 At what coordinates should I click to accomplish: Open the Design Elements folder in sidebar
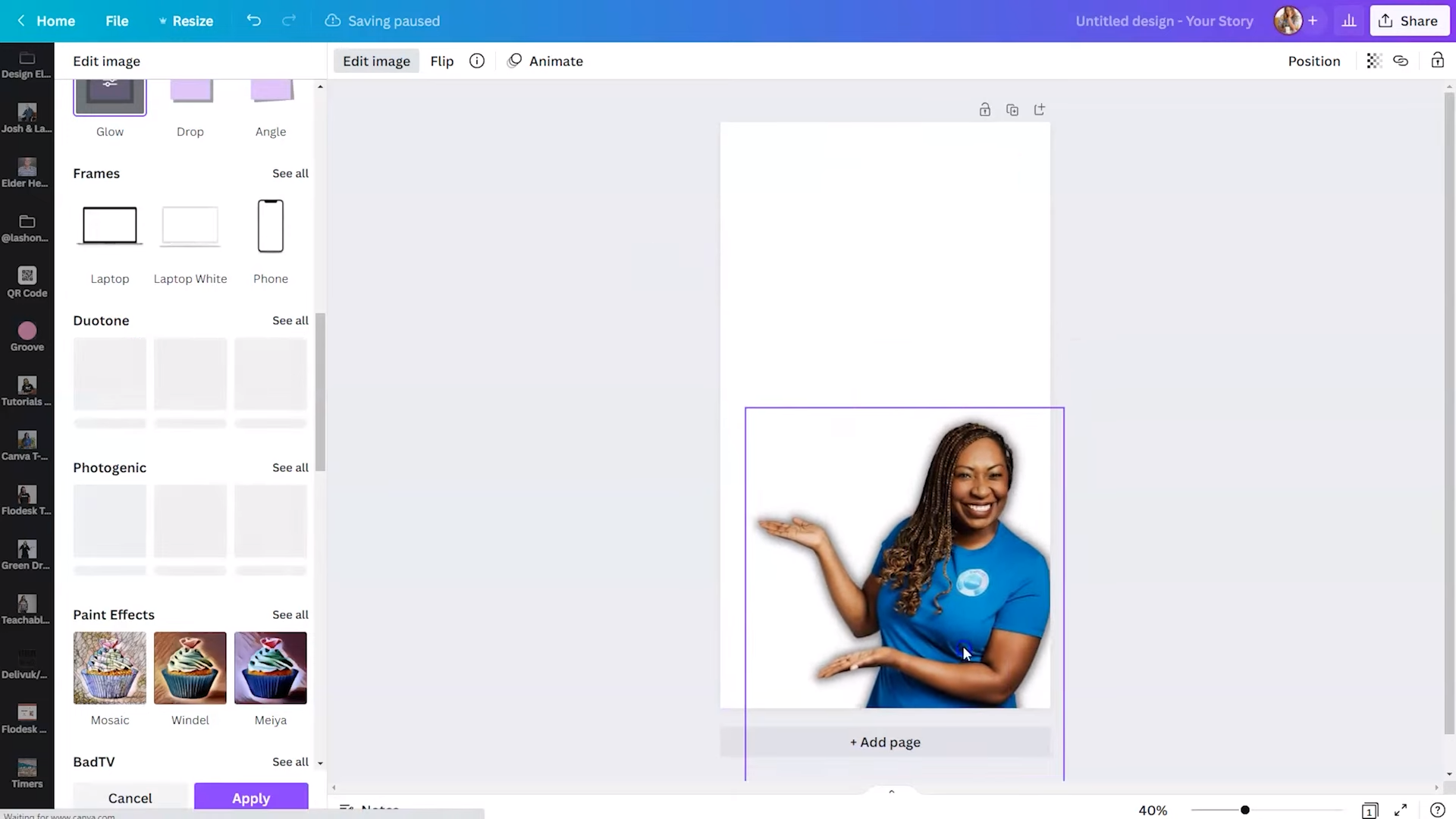[x=27, y=64]
